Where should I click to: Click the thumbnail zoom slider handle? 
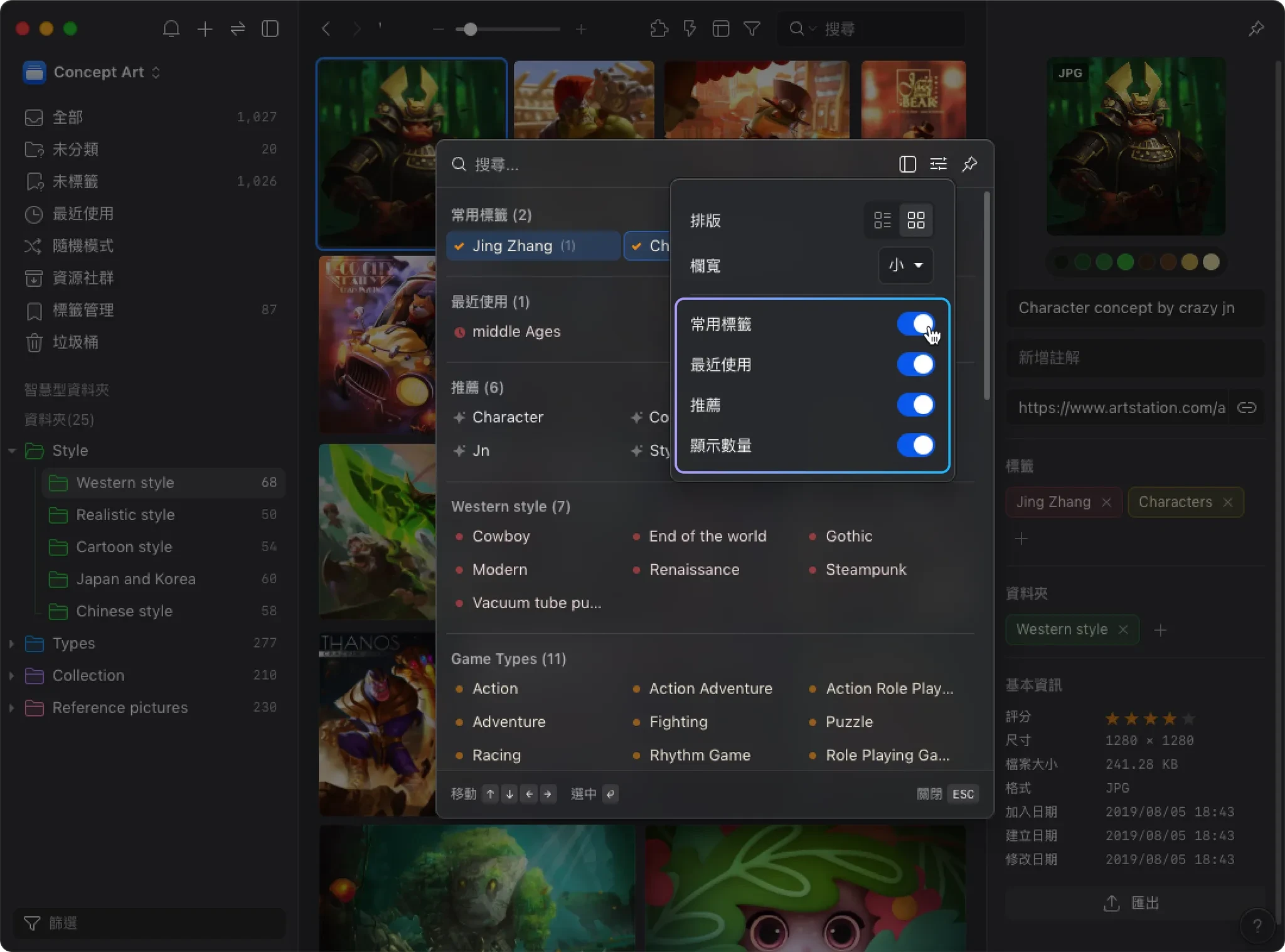click(470, 29)
